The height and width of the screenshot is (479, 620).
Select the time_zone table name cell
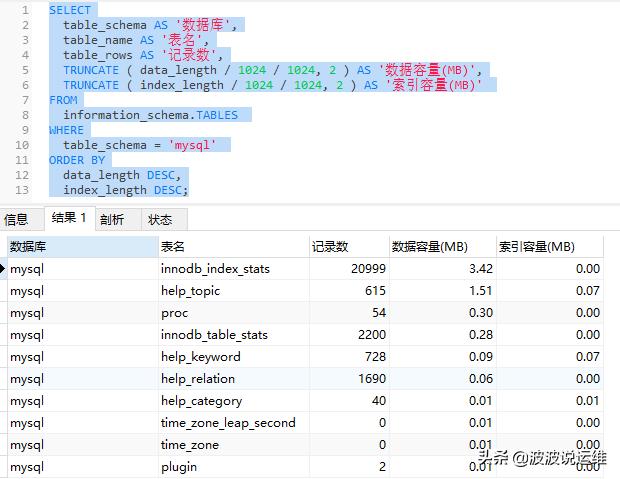pyautogui.click(x=234, y=445)
